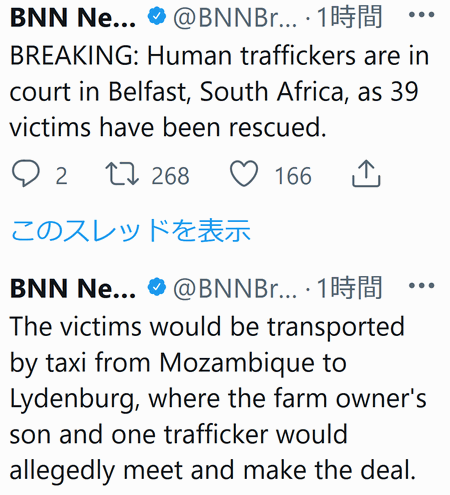This screenshot has width=450, height=495.
Task: Click the verified badge on the second tweet
Action: point(157,287)
